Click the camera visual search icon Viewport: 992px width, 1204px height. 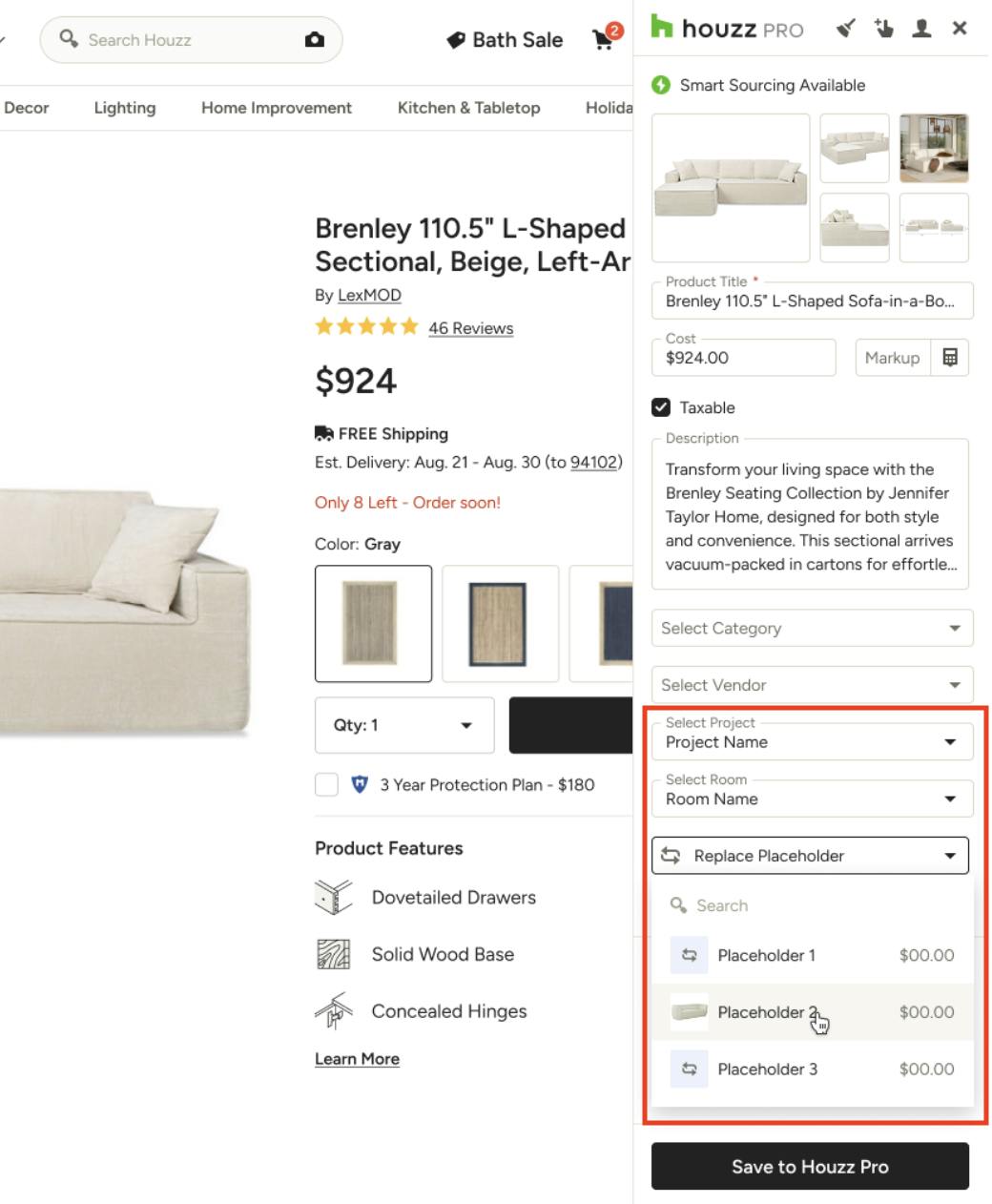(314, 40)
